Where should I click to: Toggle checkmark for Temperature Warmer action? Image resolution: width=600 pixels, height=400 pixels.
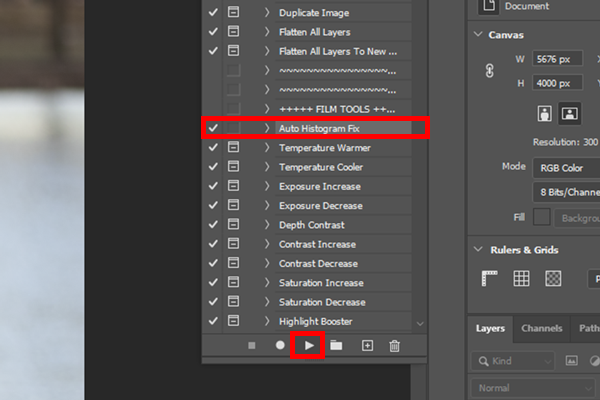212,148
